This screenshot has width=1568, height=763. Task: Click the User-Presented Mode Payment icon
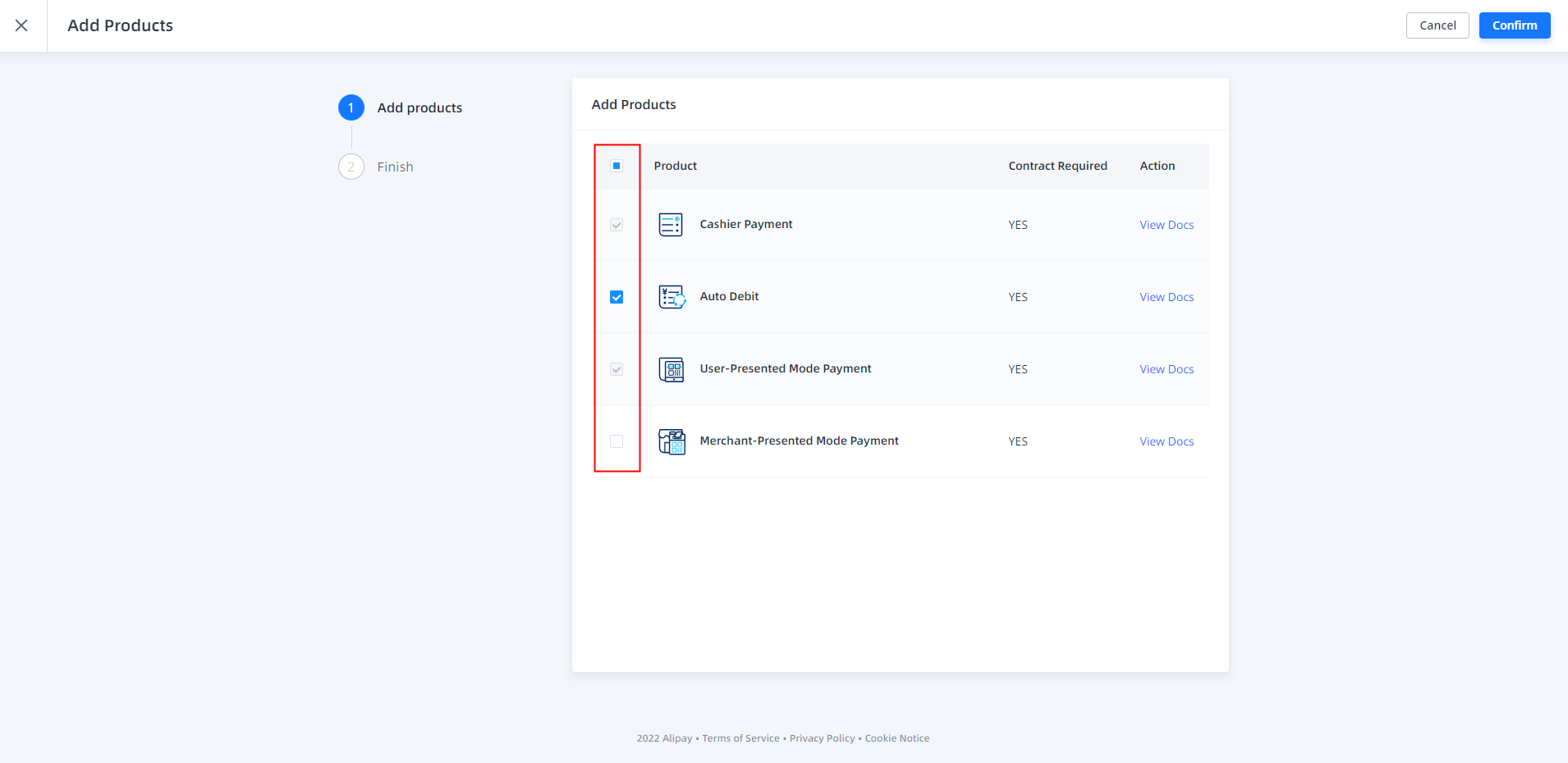click(x=671, y=369)
